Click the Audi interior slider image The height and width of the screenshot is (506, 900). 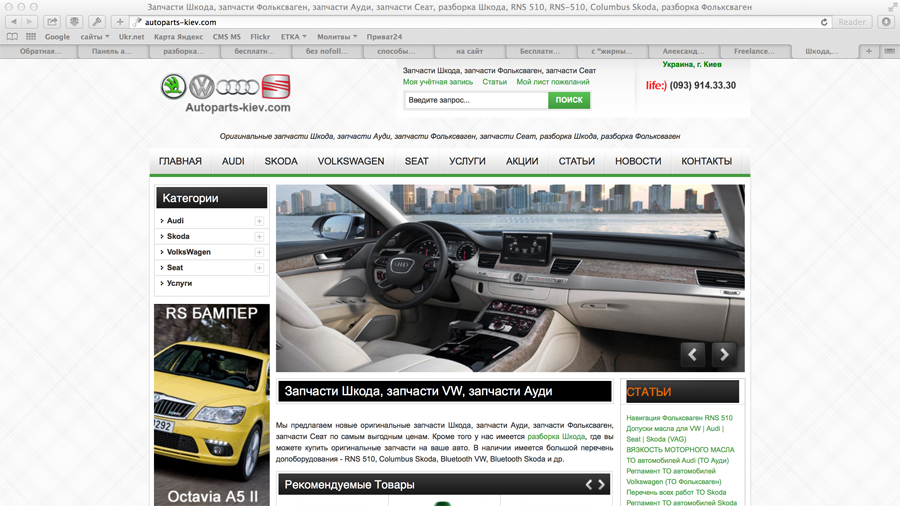[x=510, y=278]
